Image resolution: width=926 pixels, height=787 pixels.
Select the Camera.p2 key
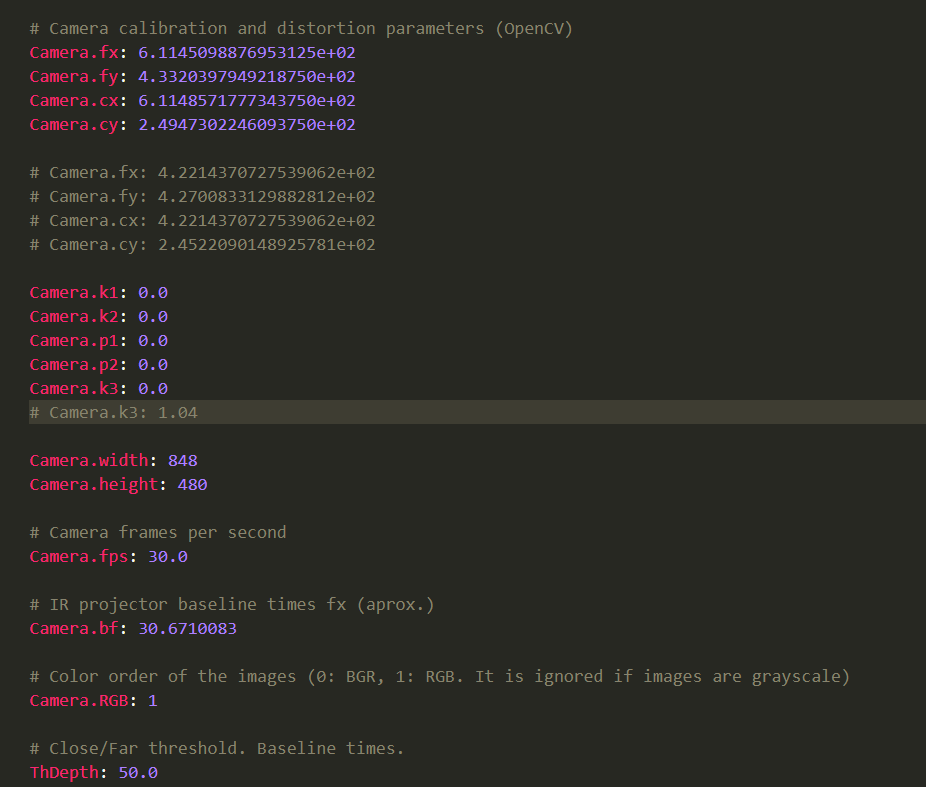(x=74, y=365)
